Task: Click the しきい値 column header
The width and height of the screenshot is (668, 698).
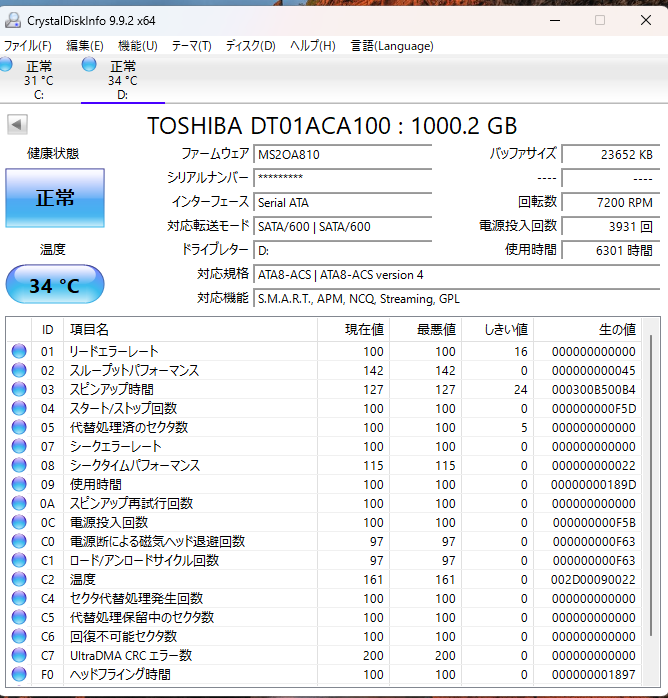Action: point(498,330)
